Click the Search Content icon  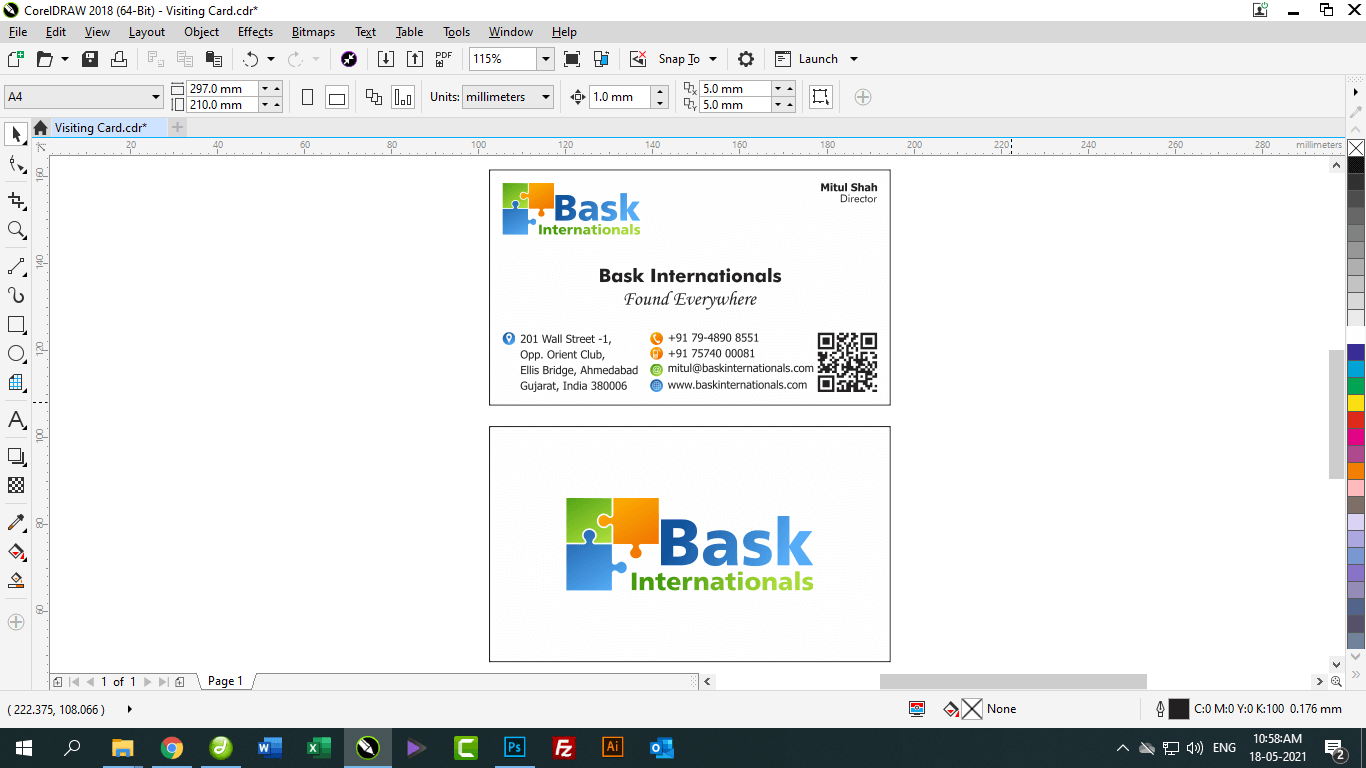pyautogui.click(x=349, y=59)
